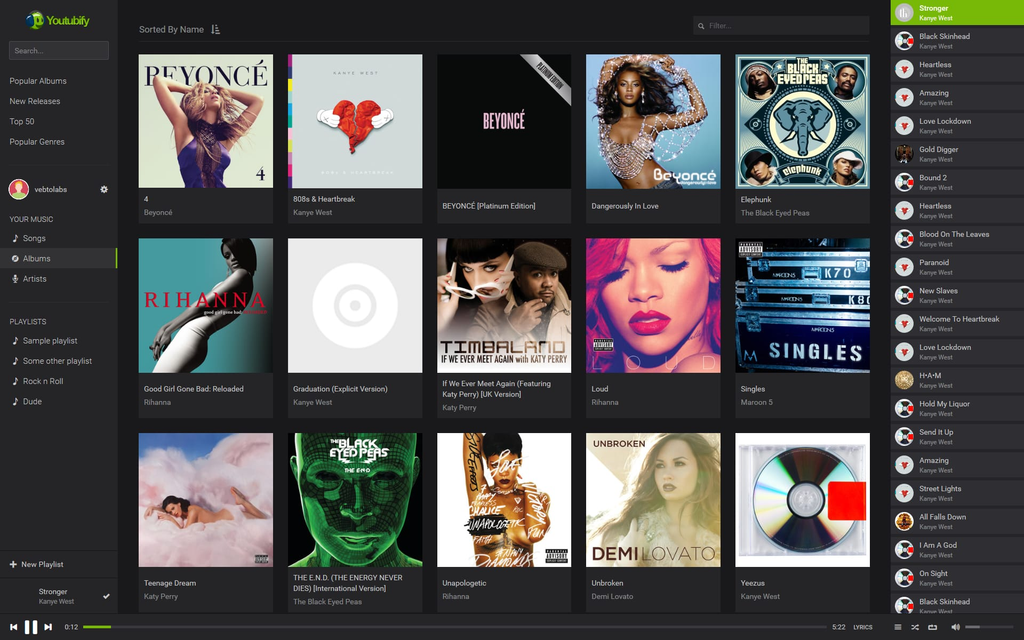
Task: Pause the playing song
Action: (x=31, y=627)
